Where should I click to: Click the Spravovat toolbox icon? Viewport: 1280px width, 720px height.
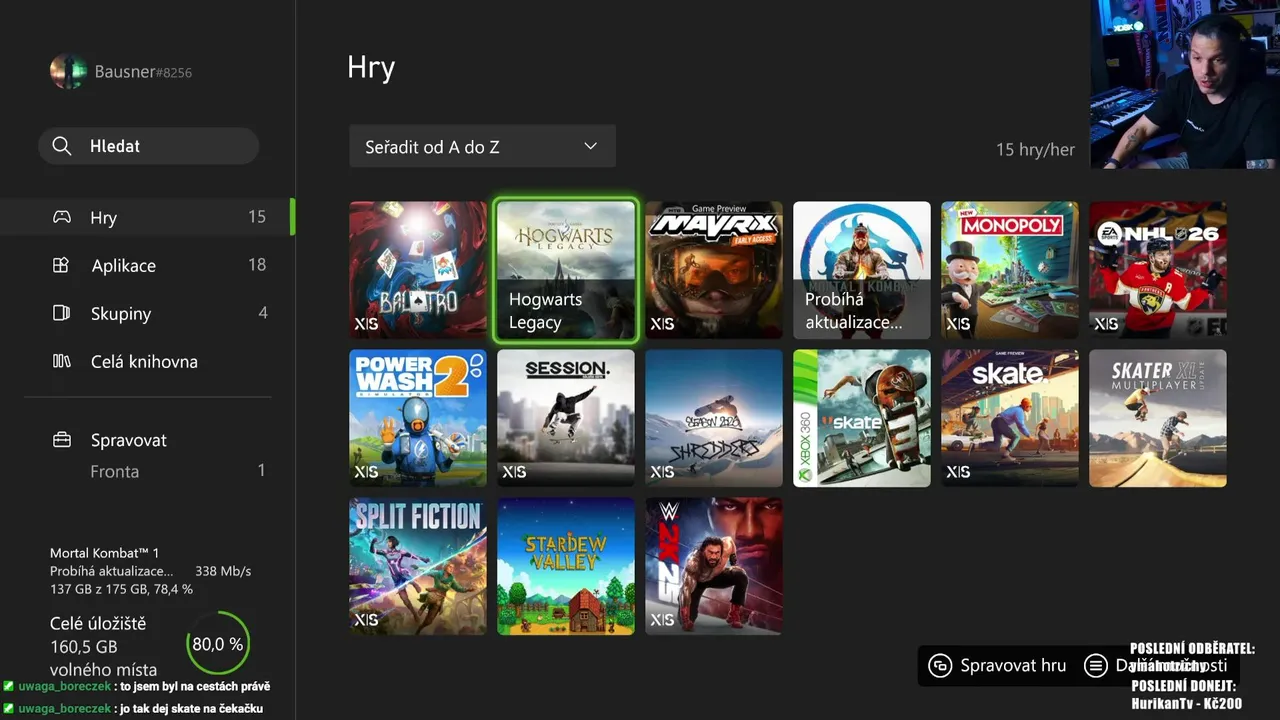pos(62,440)
